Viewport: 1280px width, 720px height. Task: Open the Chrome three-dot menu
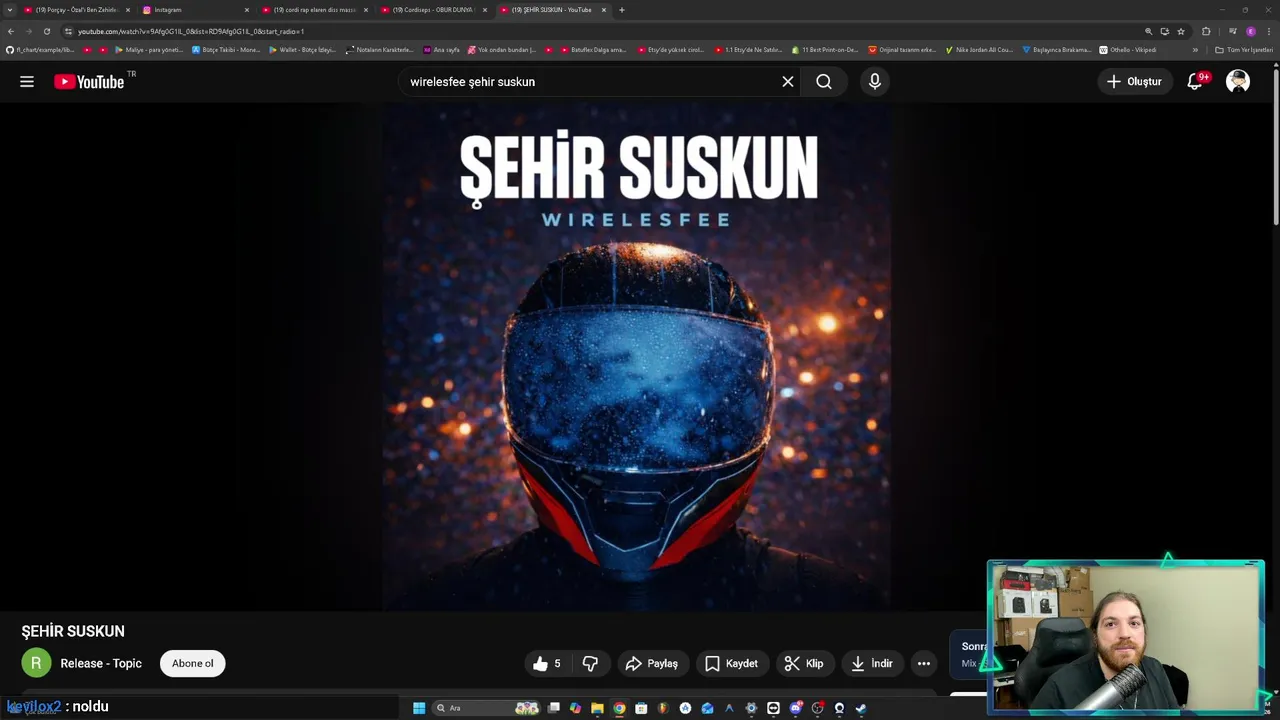[x=1269, y=31]
